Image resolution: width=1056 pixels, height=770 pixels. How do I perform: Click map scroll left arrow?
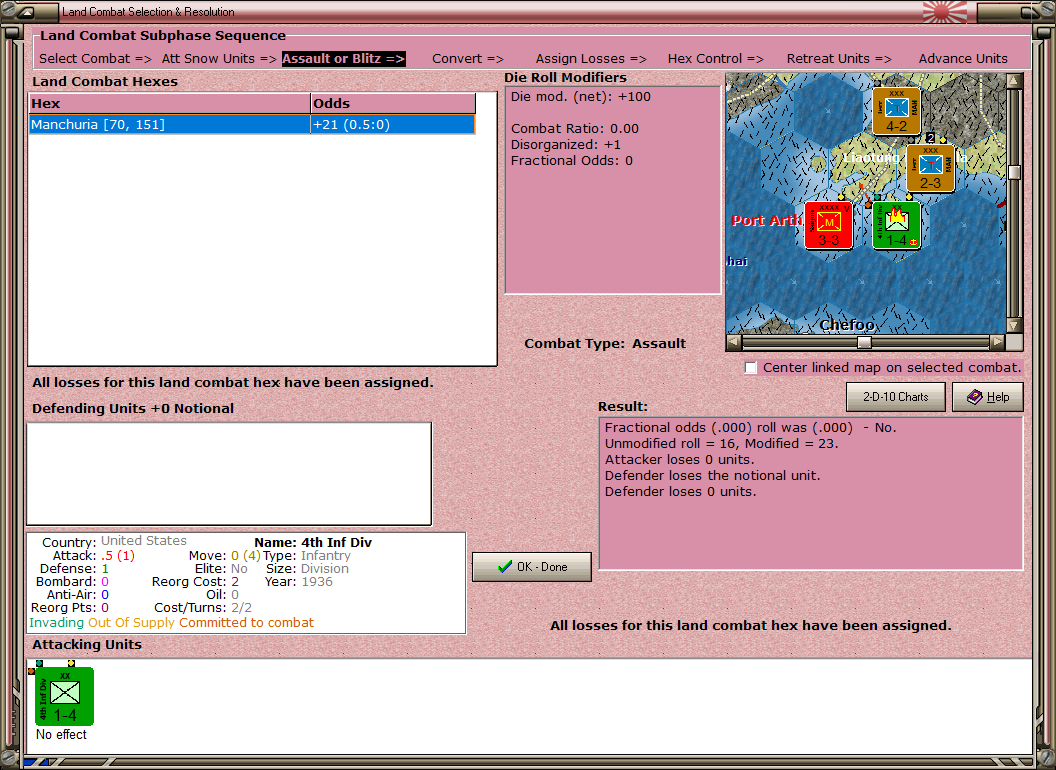(x=734, y=342)
